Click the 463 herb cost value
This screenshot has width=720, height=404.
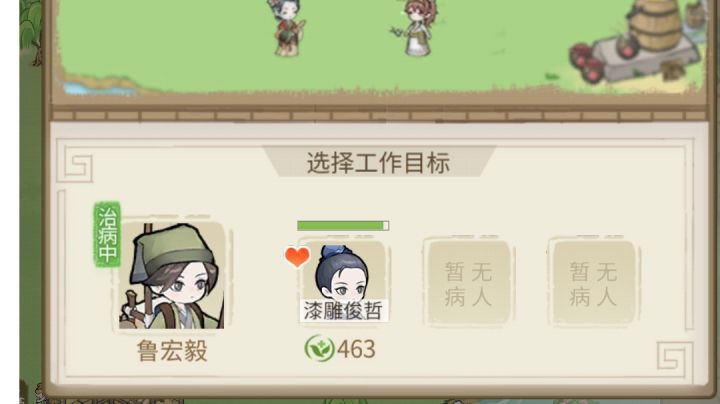click(356, 349)
